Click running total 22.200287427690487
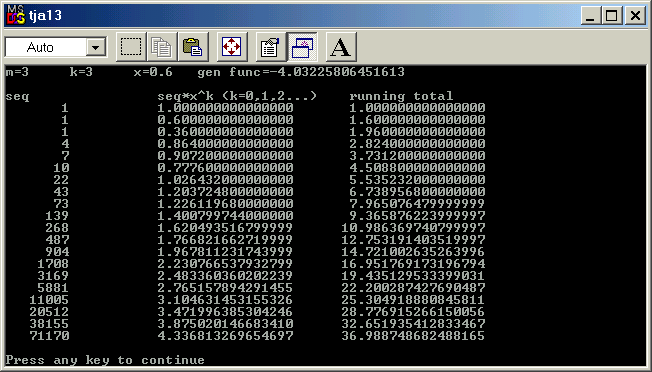 click(x=413, y=288)
